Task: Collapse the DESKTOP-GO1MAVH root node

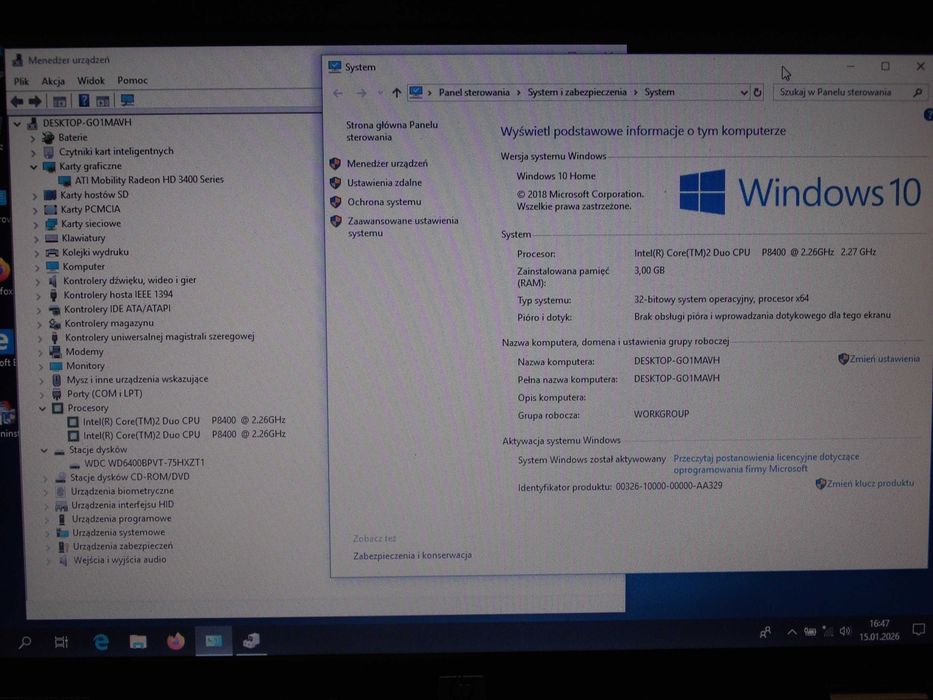Action: 17,123
